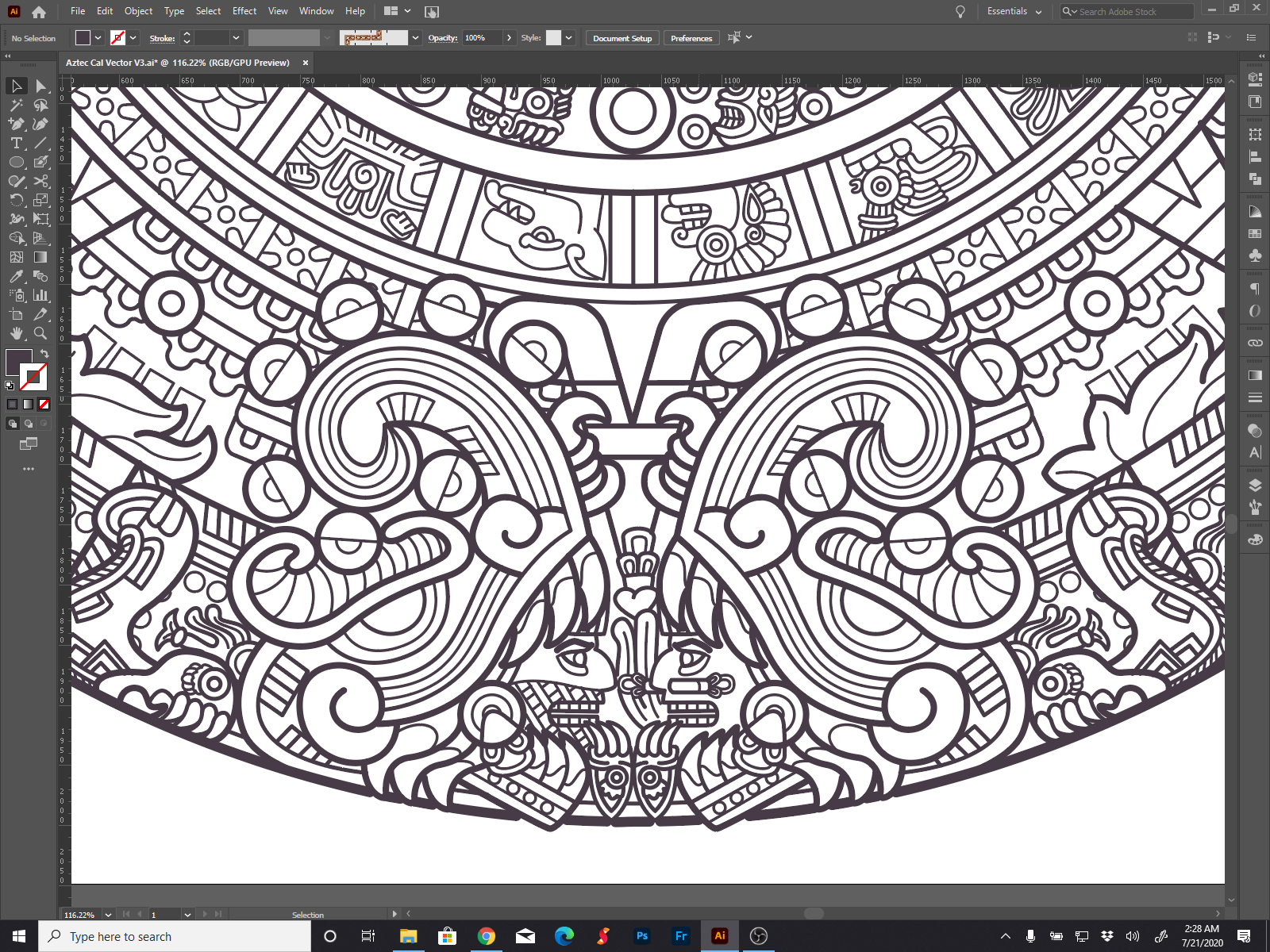
Task: Open the Select menu
Action: click(208, 11)
